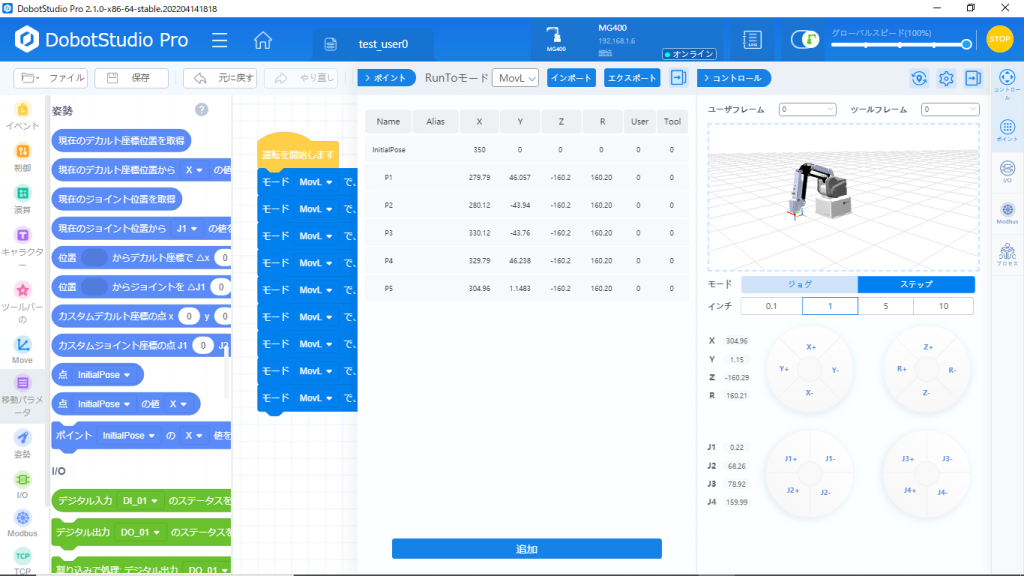The image size is (1024, 576).
Task: Open the ツールフレーム dropdown
Action: (950, 109)
